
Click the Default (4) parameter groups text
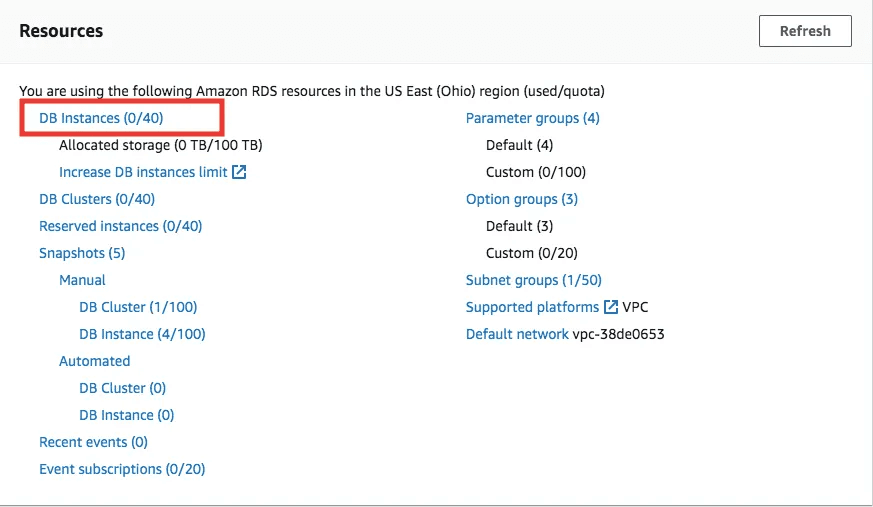pos(519,145)
